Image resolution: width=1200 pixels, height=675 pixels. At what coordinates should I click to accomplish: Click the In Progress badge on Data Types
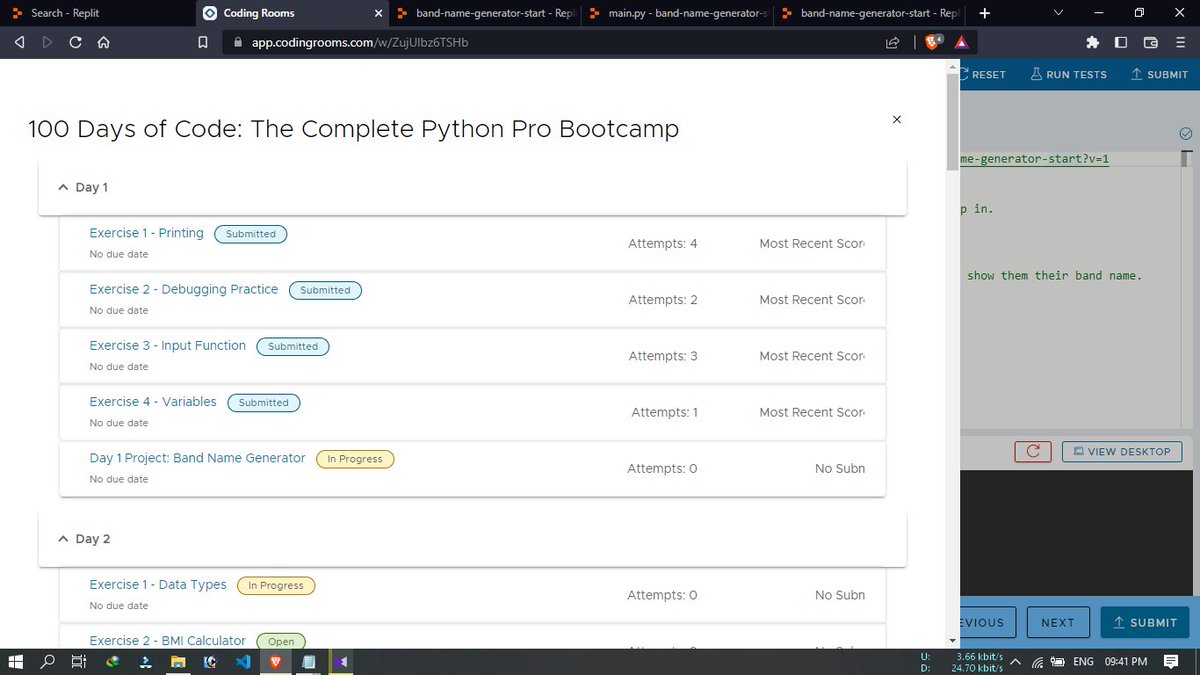pyautogui.click(x=276, y=585)
